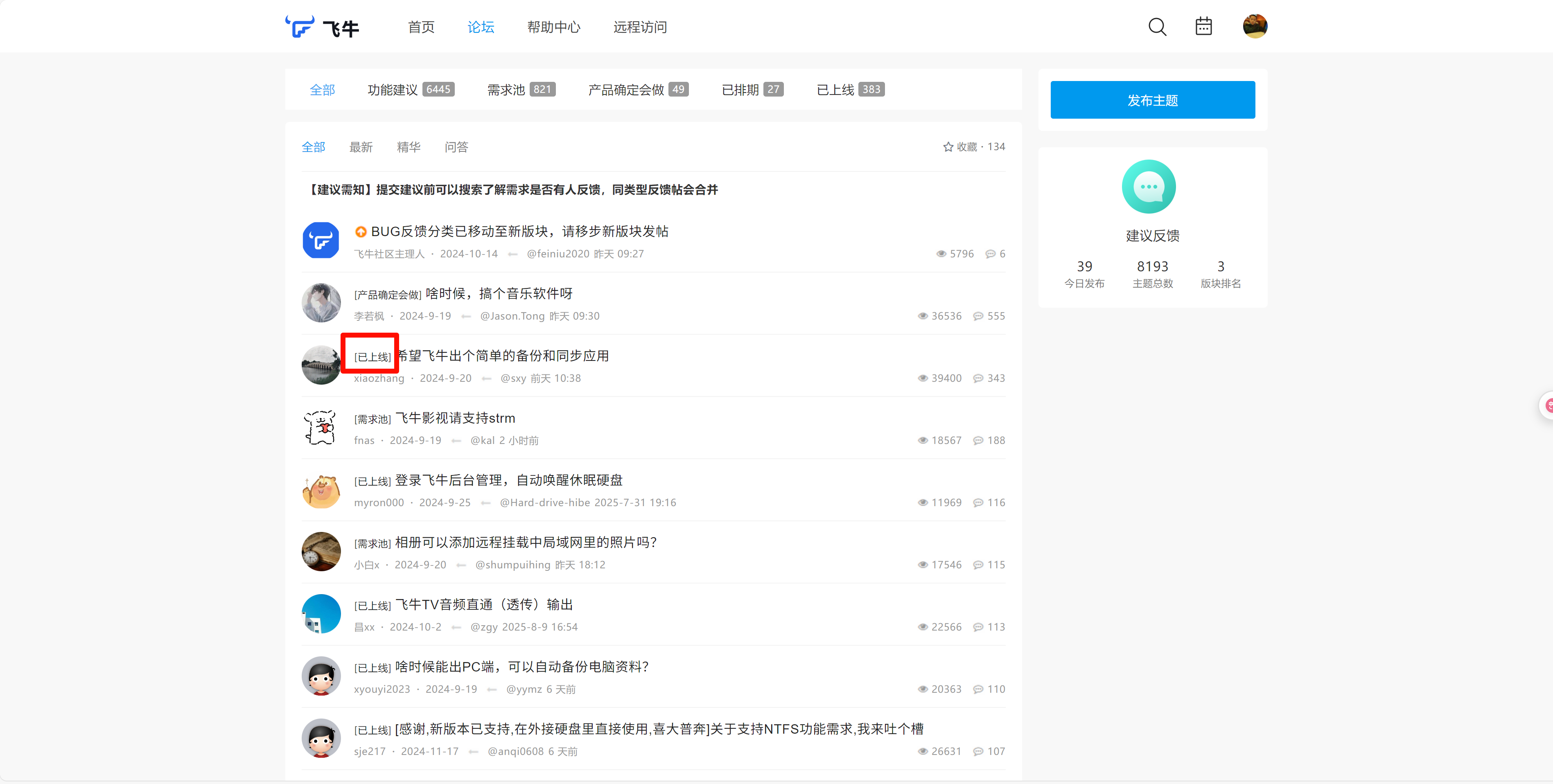Open the user profile avatar
The width and height of the screenshot is (1553, 784).
[x=1255, y=26]
